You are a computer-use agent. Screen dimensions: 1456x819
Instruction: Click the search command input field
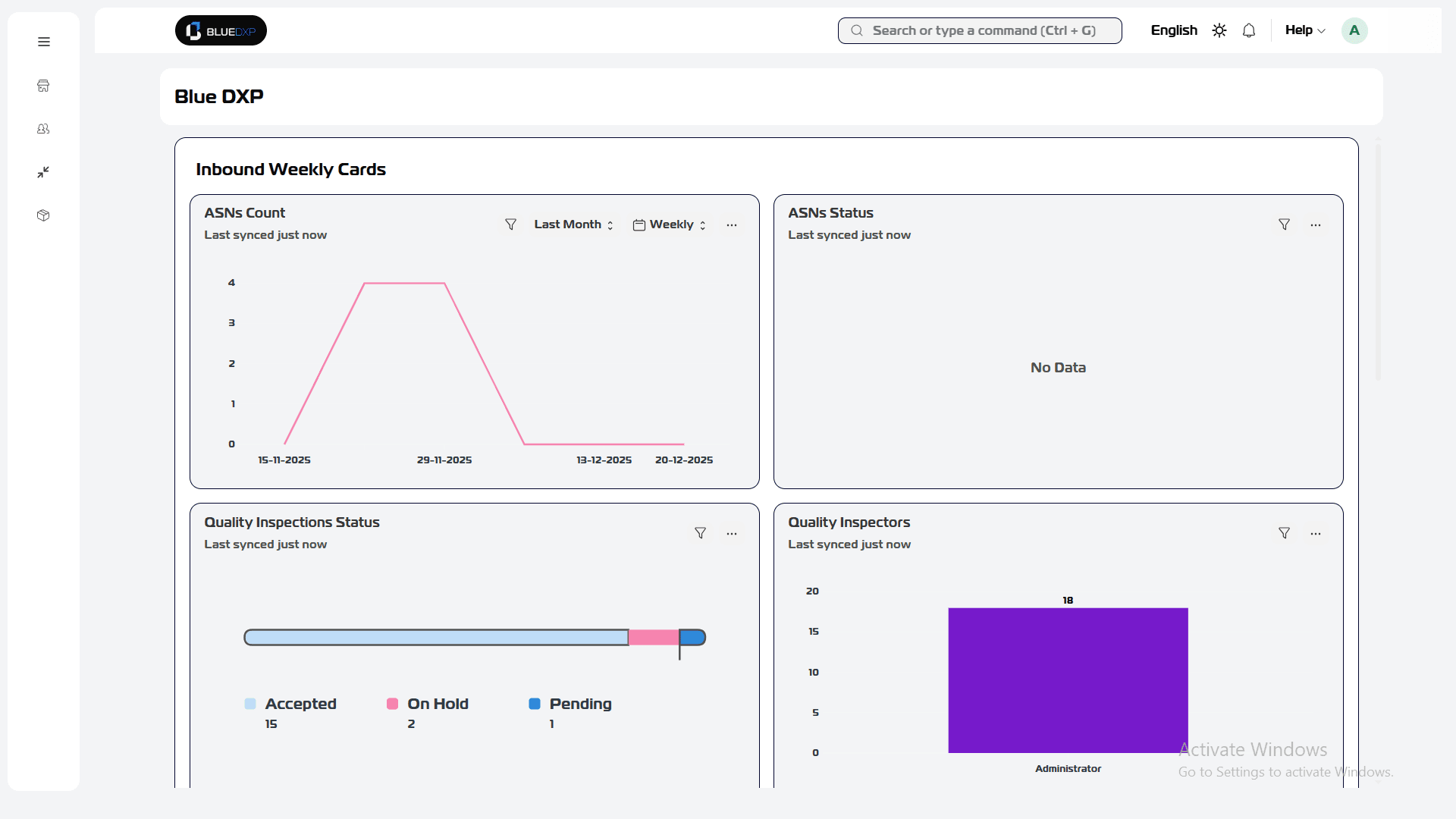pos(979,30)
